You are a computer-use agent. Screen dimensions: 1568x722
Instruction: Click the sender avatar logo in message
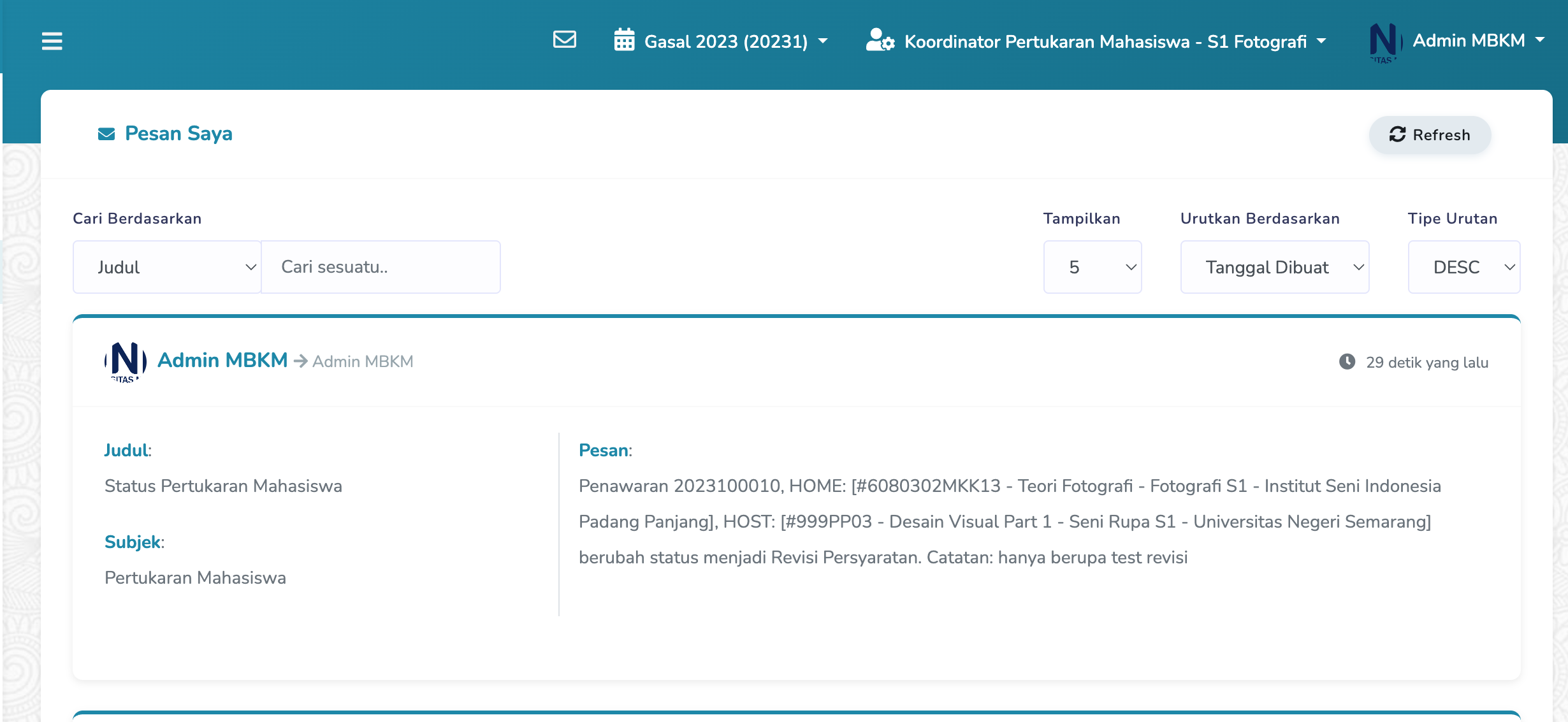click(x=125, y=361)
